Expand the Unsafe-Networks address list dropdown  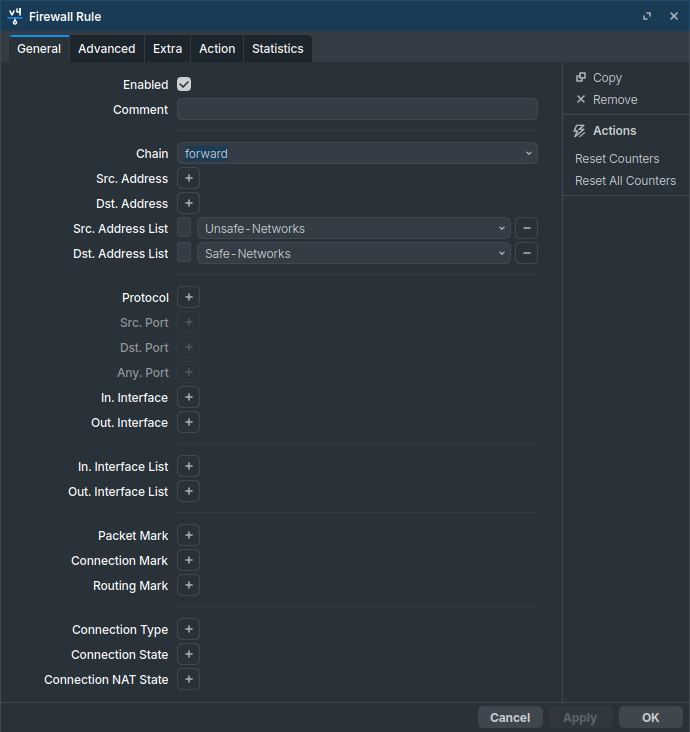point(353,229)
